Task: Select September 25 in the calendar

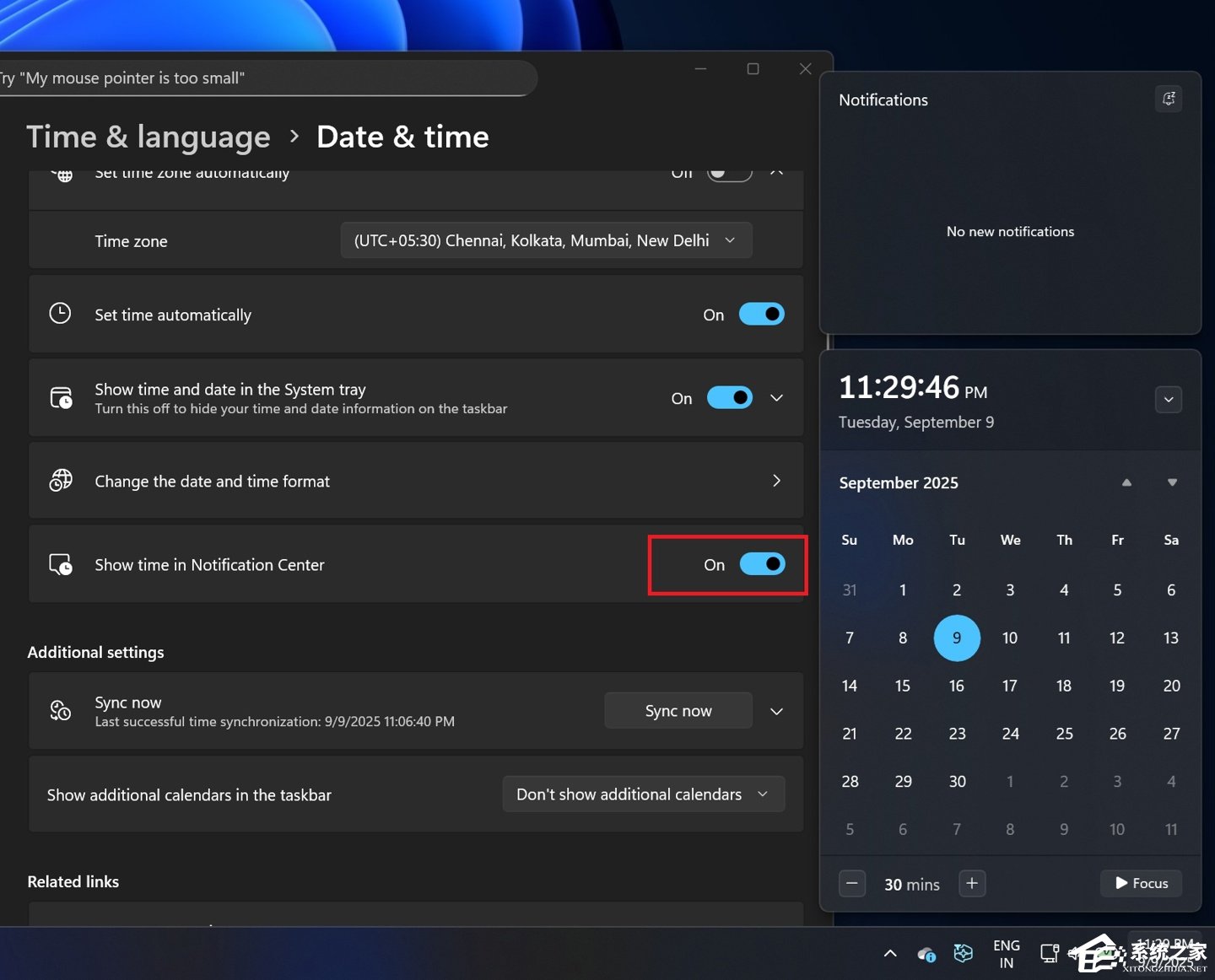Action: (1064, 734)
